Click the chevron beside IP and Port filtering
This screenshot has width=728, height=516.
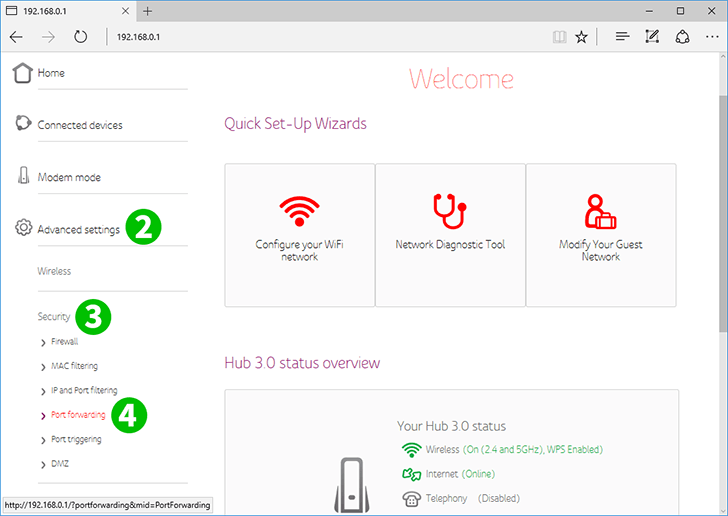(x=43, y=392)
